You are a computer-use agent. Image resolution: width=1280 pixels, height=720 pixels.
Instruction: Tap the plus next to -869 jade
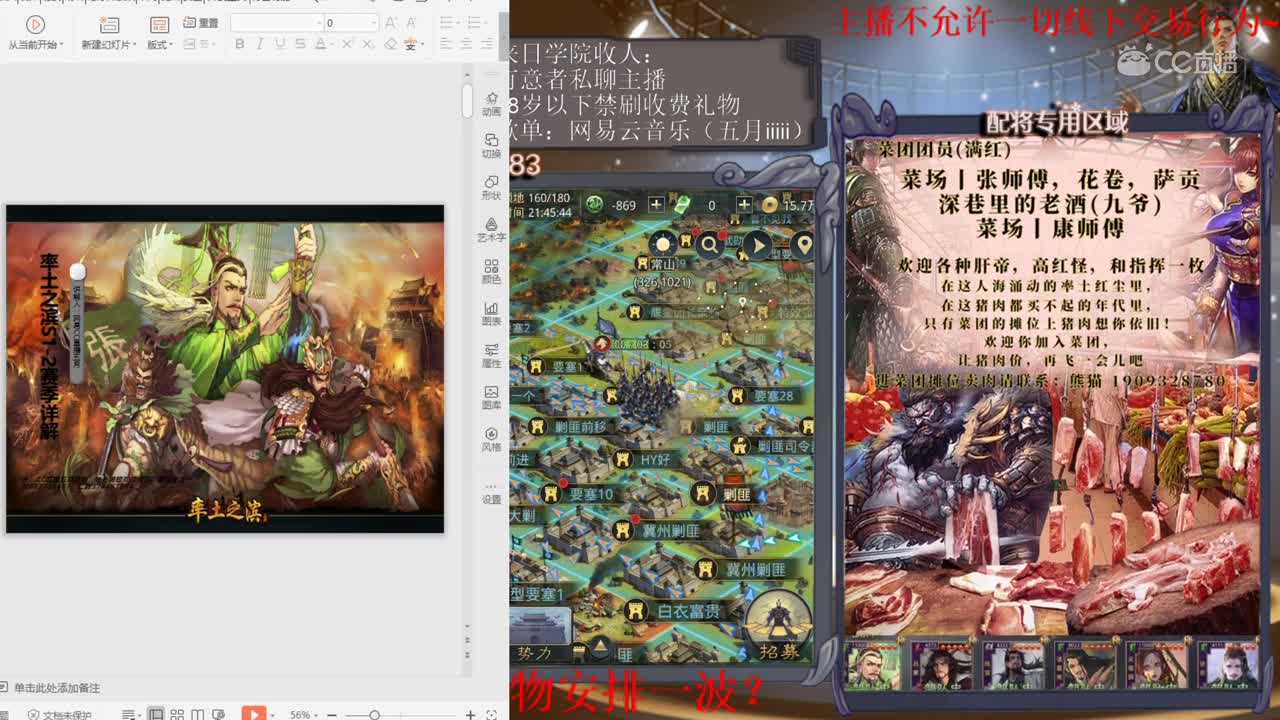tap(656, 204)
